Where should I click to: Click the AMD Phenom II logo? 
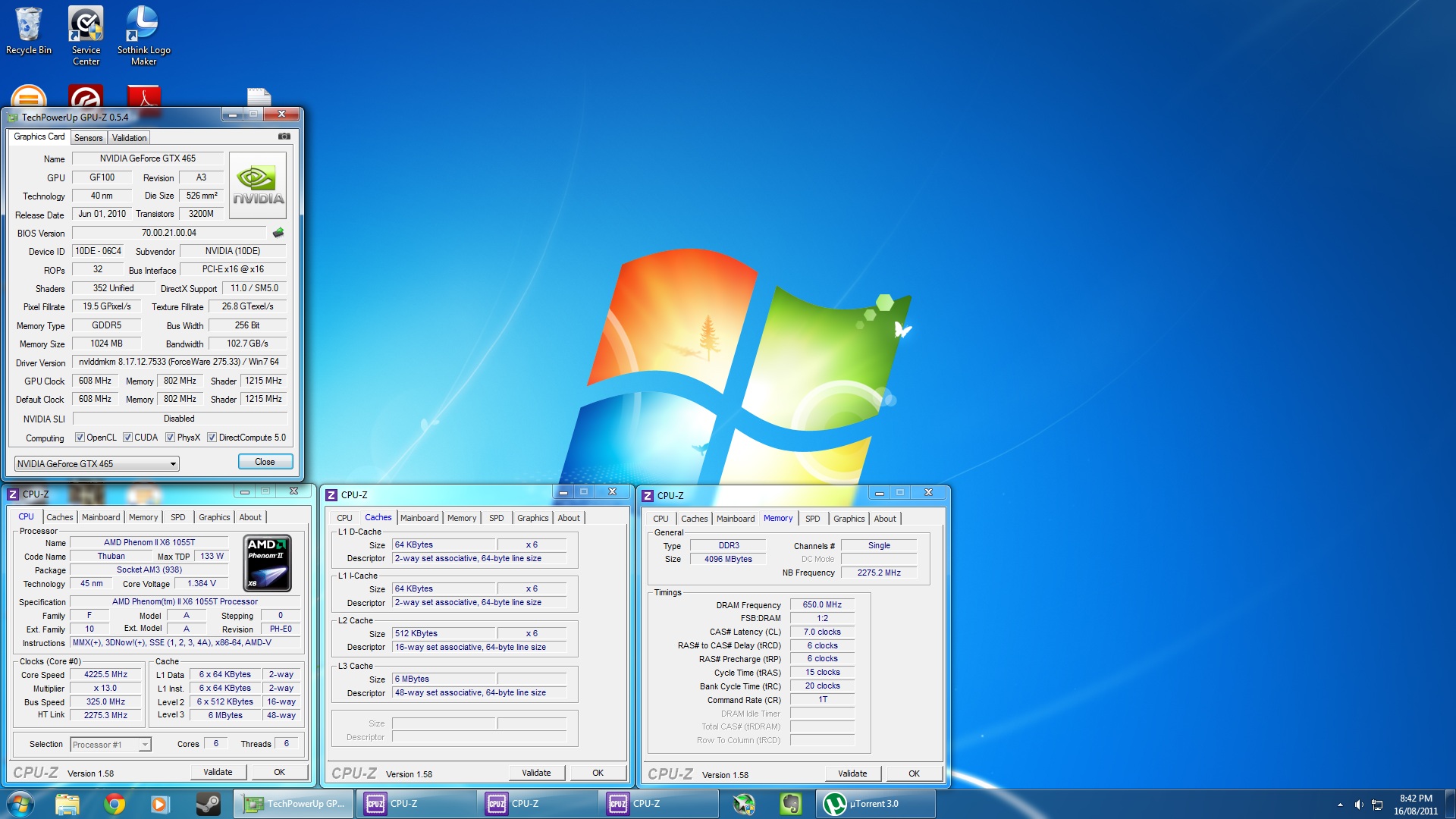click(267, 563)
